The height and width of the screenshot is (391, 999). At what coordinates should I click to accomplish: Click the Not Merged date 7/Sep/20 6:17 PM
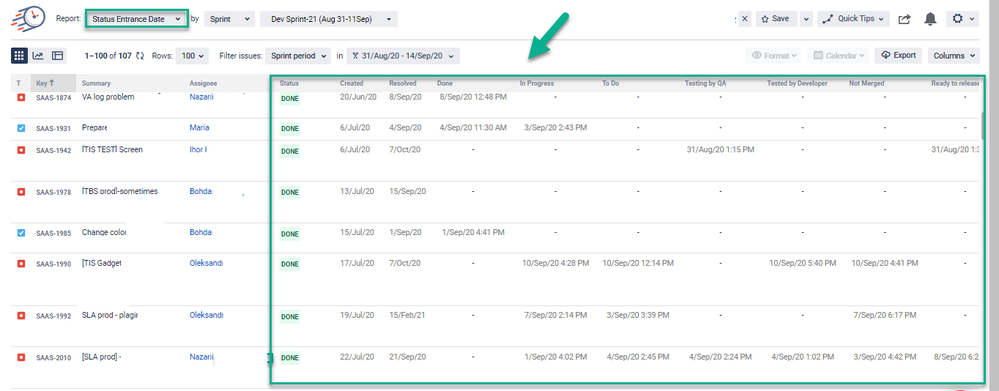[885, 315]
